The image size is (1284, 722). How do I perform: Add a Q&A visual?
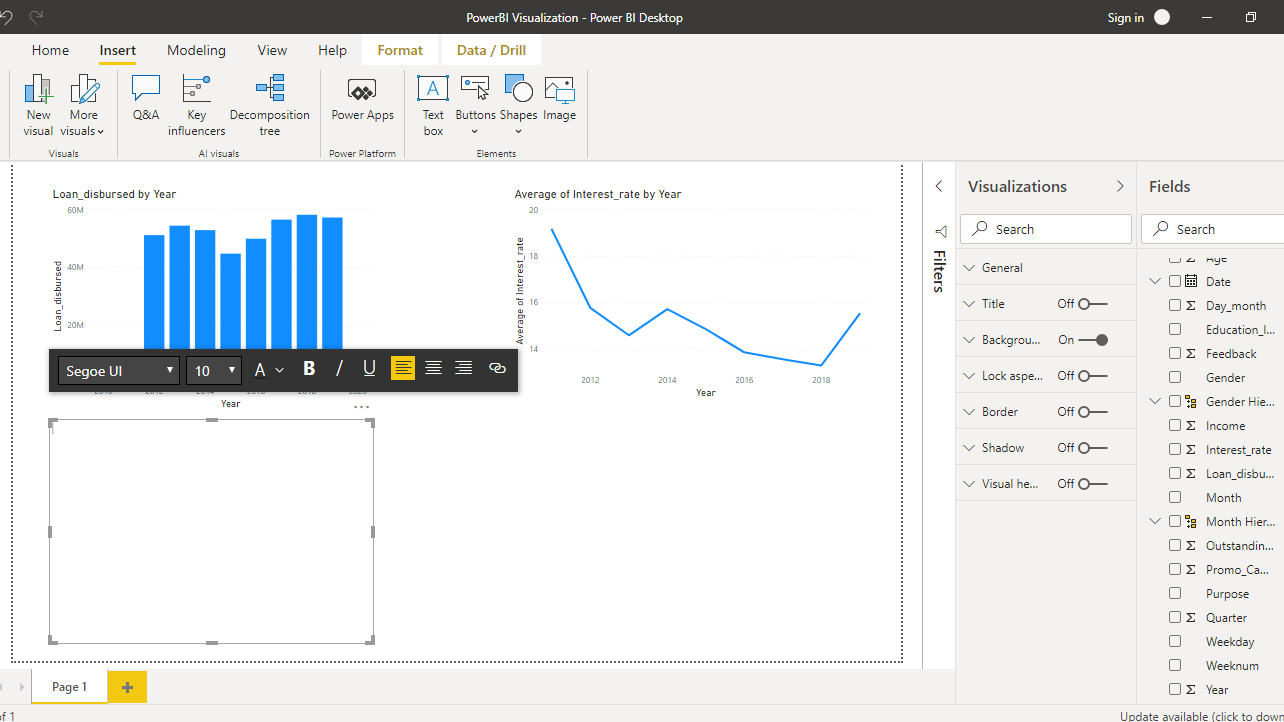pyautogui.click(x=146, y=98)
